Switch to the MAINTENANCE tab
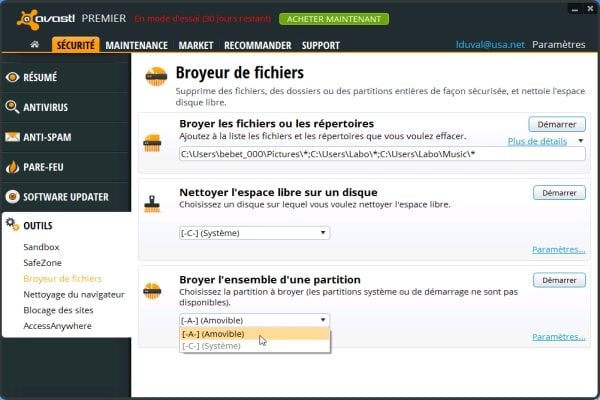 coord(137,46)
